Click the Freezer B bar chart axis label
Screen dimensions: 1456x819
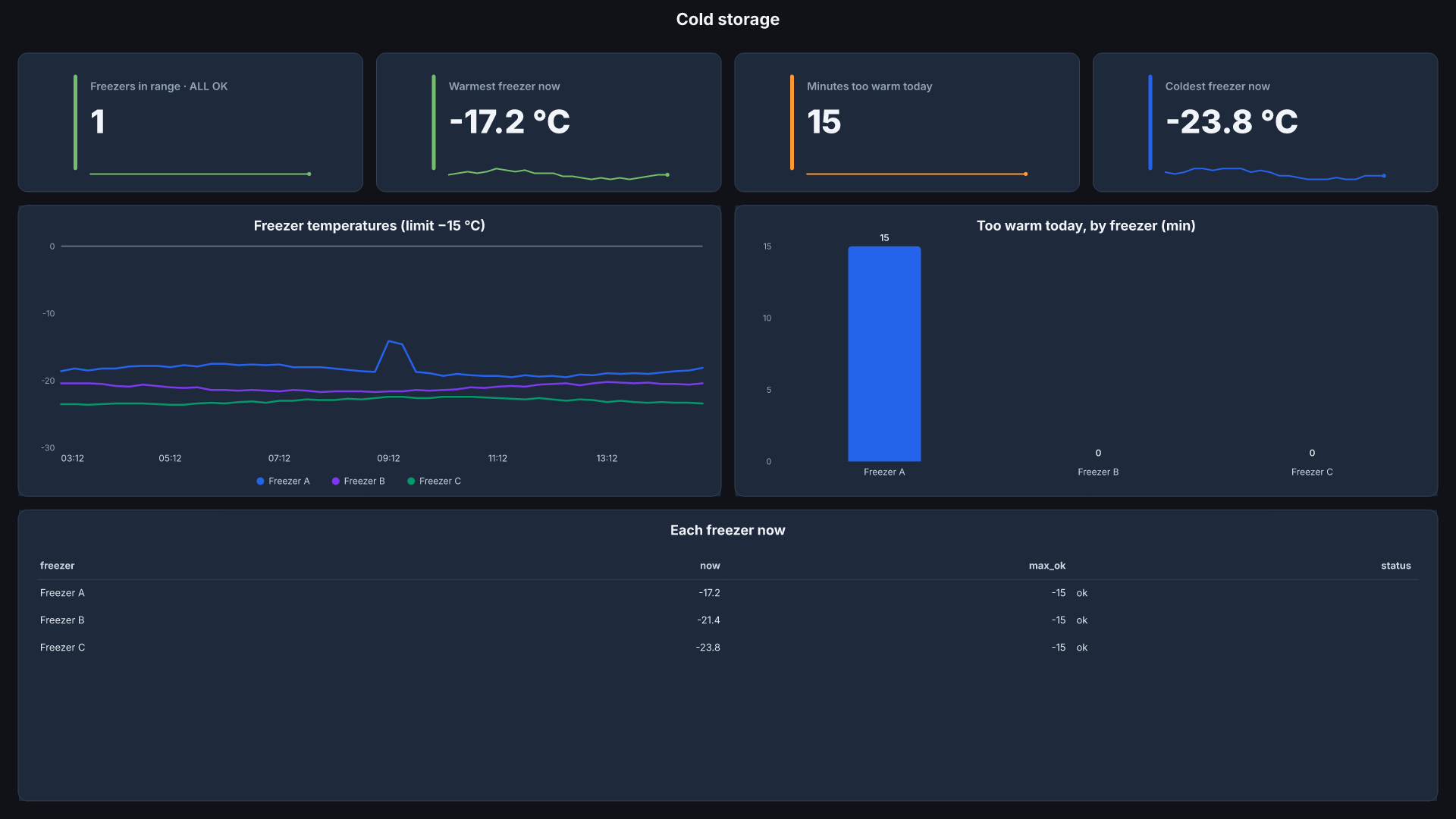1098,472
